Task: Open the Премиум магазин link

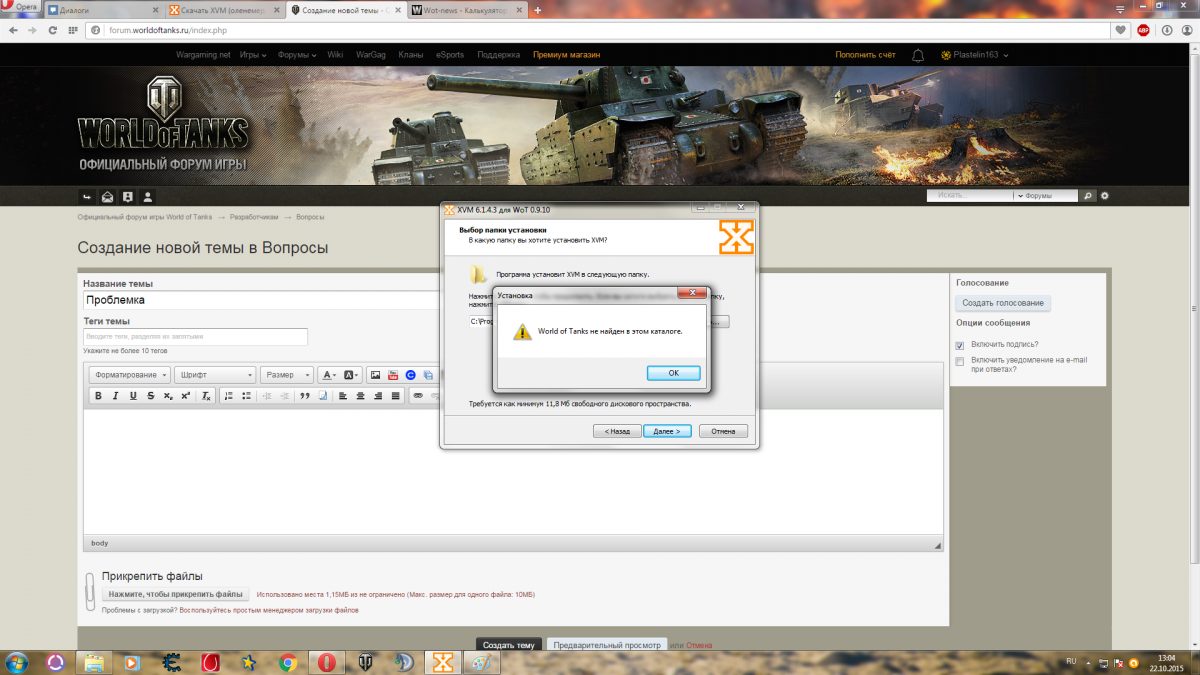Action: (x=566, y=55)
